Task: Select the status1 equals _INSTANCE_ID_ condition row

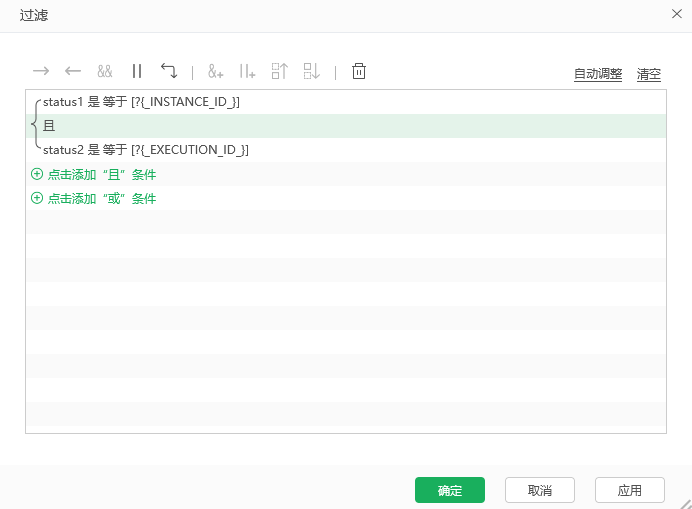Action: coord(346,102)
